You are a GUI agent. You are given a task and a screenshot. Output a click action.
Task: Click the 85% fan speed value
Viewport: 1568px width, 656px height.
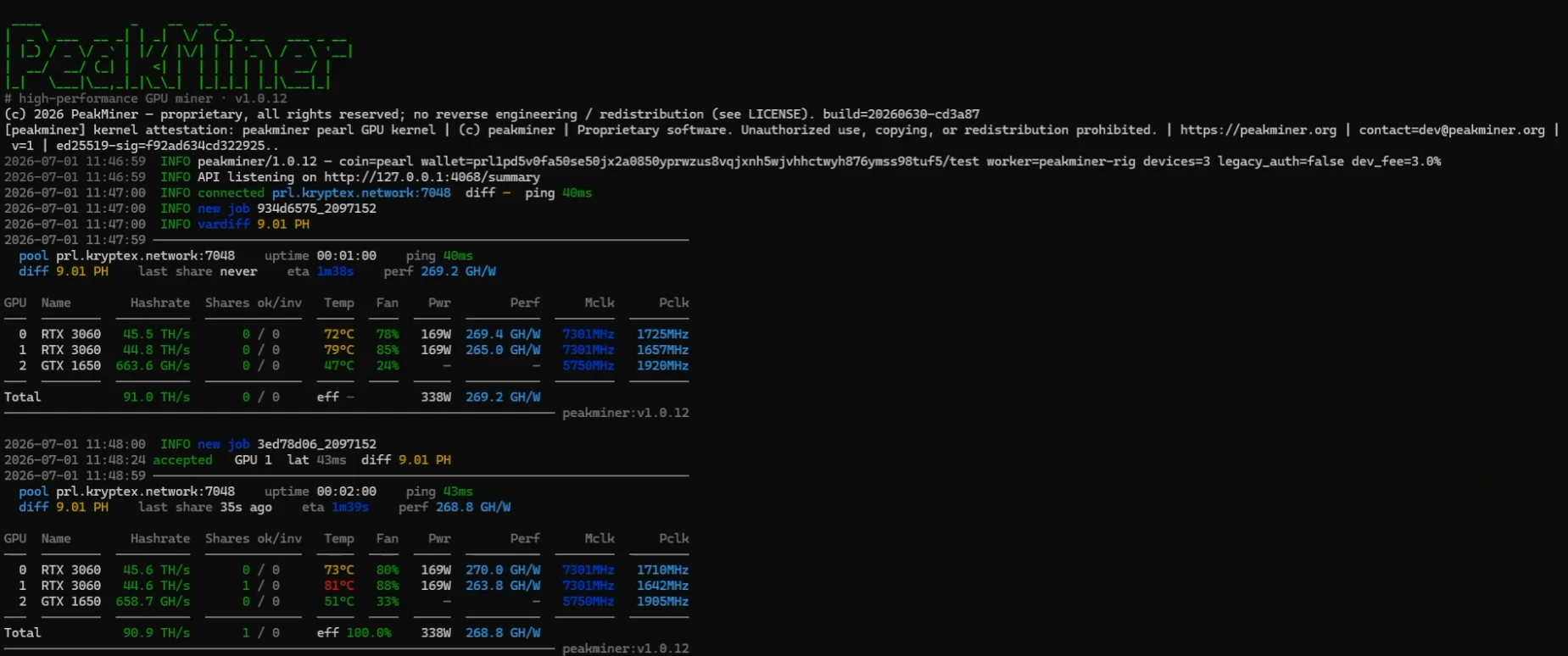[388, 350]
